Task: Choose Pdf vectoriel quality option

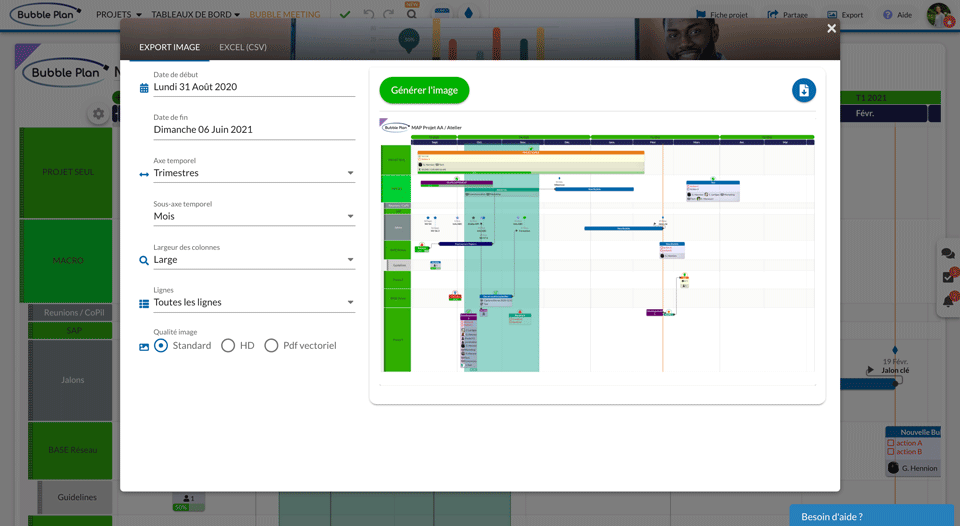Action: (x=271, y=346)
